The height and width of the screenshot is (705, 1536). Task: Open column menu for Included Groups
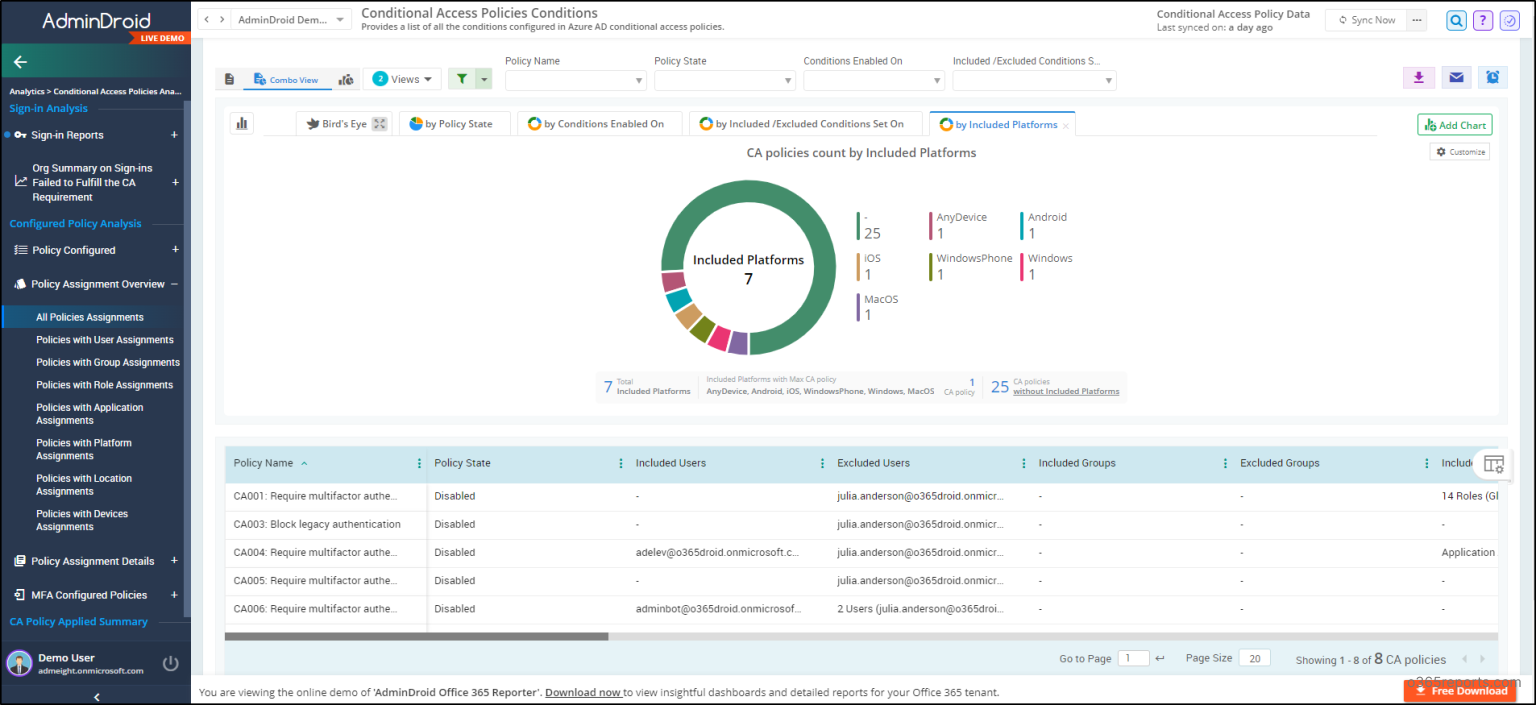[x=1225, y=463]
